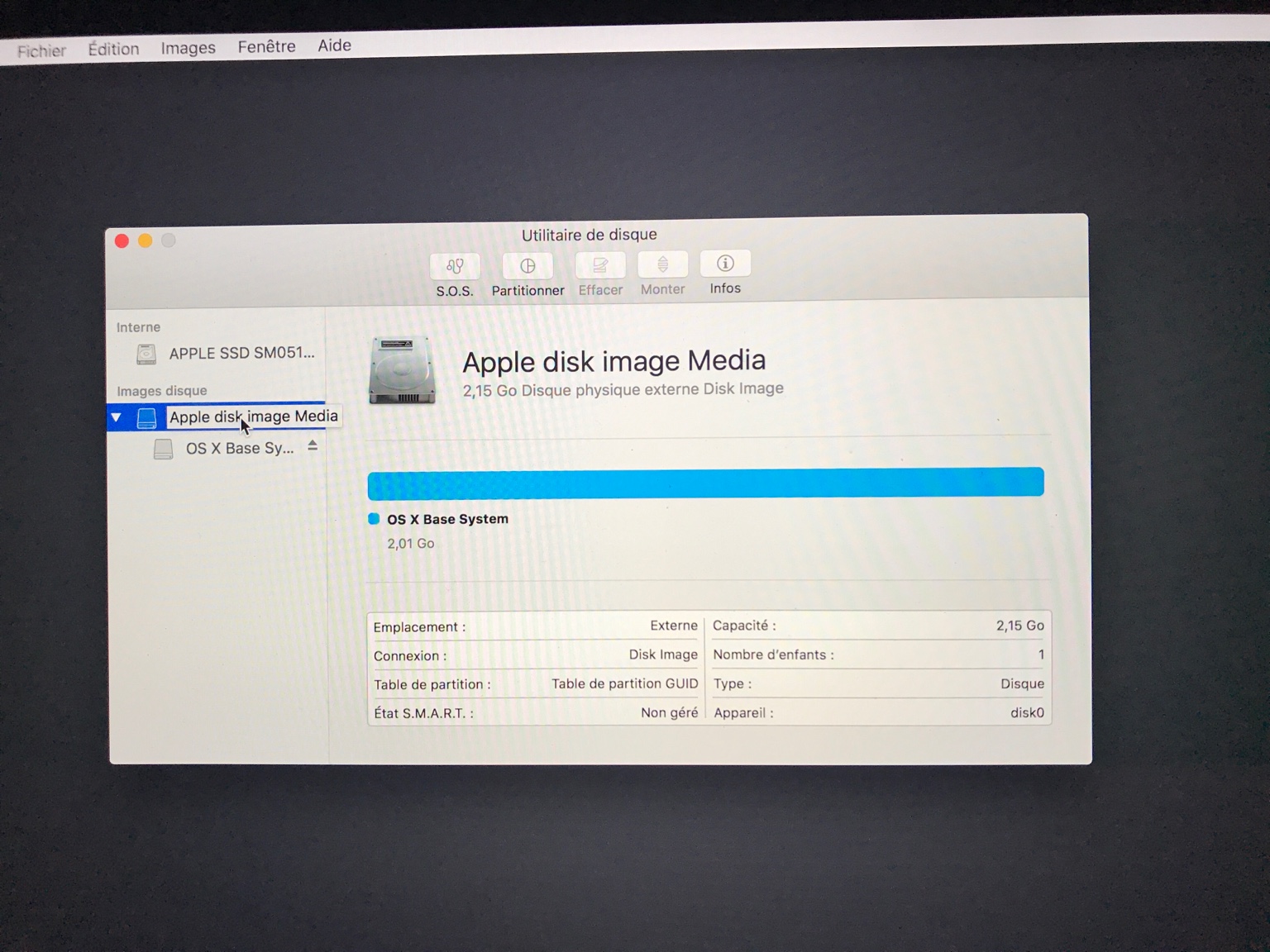The image size is (1270, 952).
Task: Click the OS X Base System volume icon
Action: (164, 449)
